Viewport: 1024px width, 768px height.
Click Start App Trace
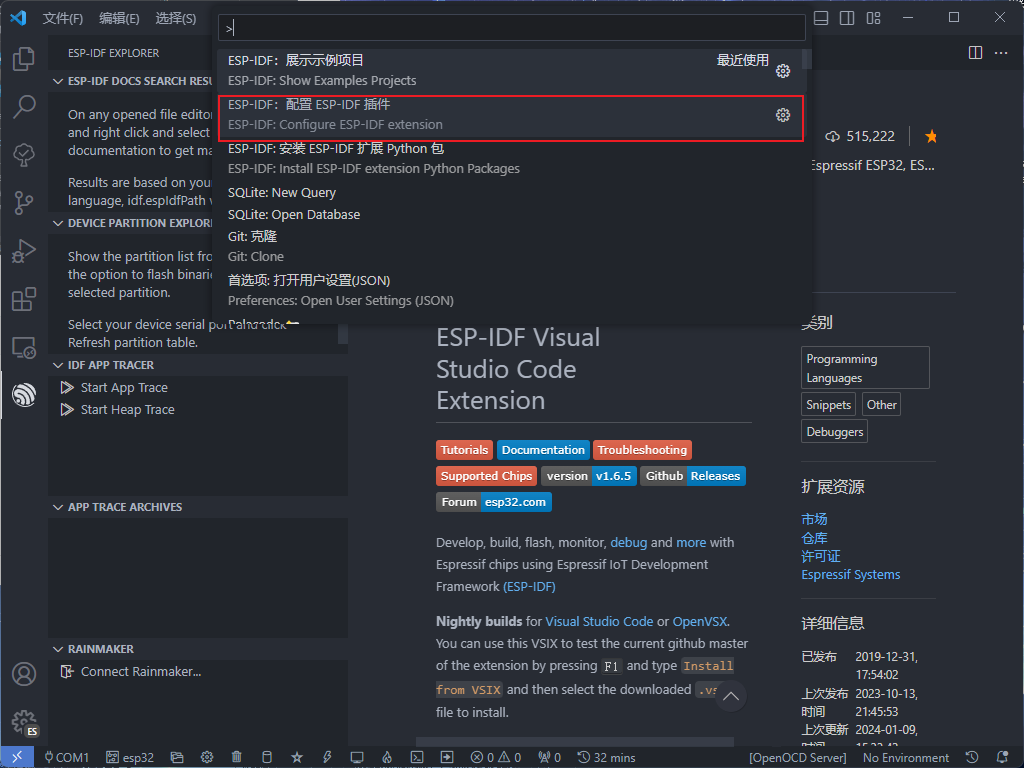click(124, 388)
